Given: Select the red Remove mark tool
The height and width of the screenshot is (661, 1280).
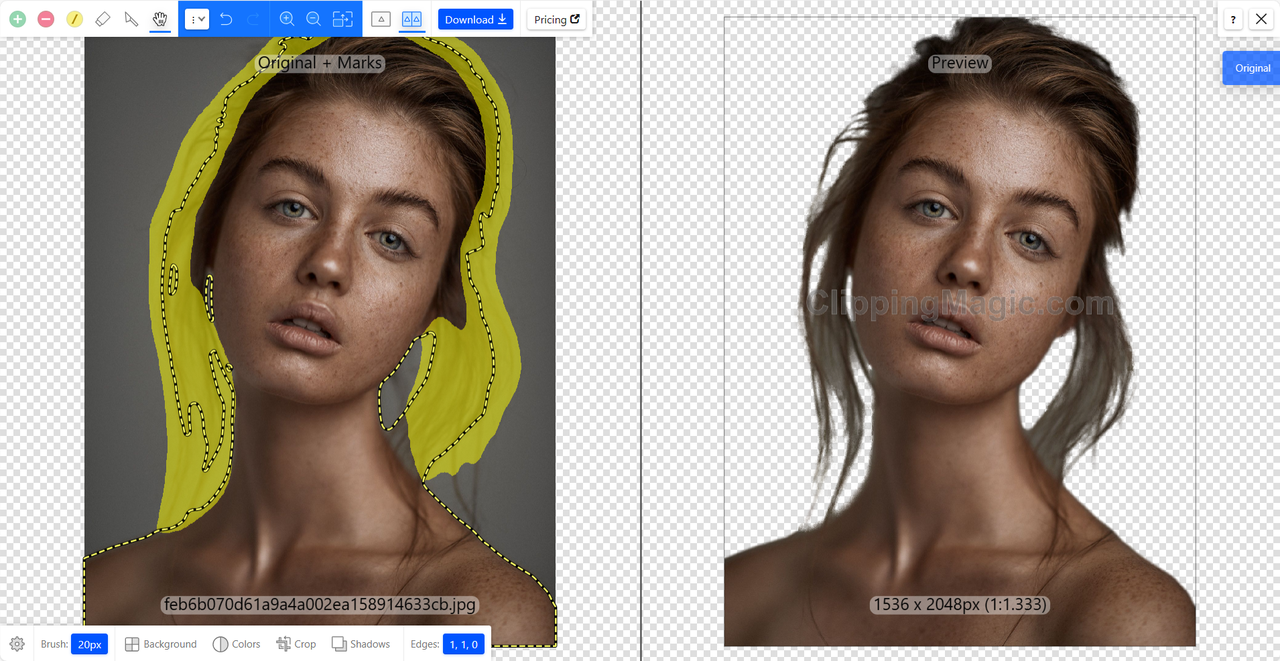Looking at the screenshot, I should click(x=46, y=19).
